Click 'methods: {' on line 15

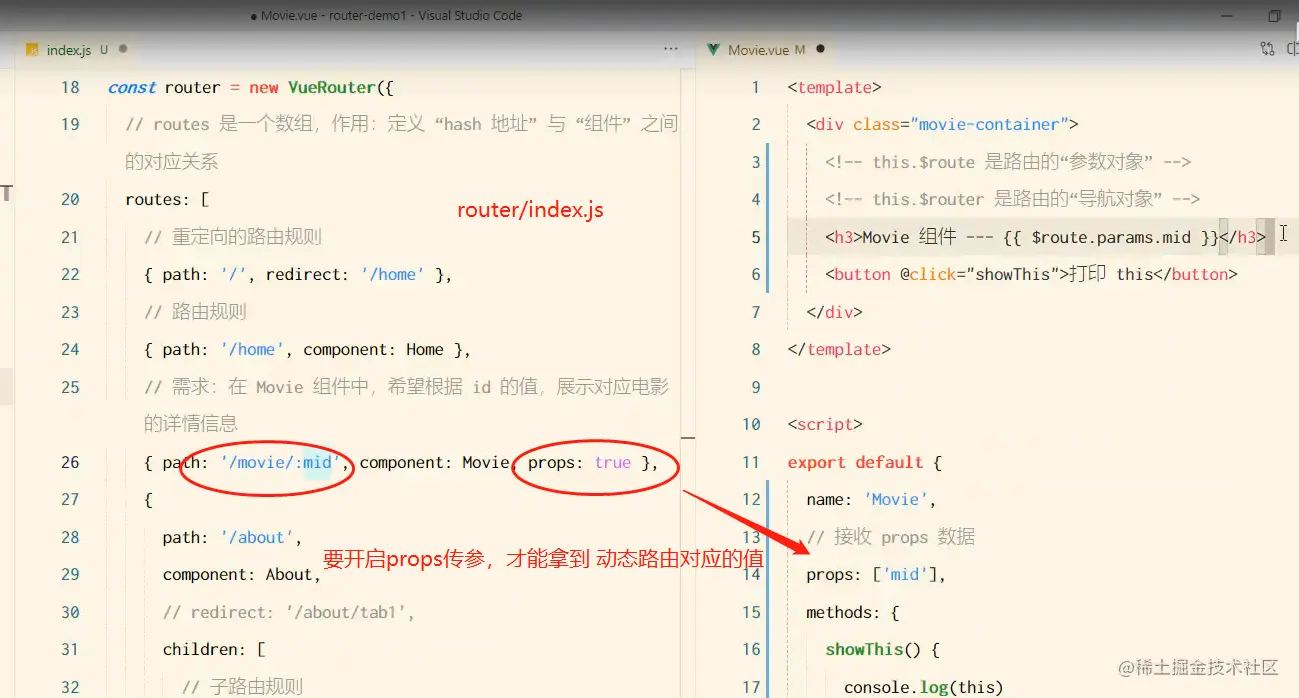click(x=853, y=612)
